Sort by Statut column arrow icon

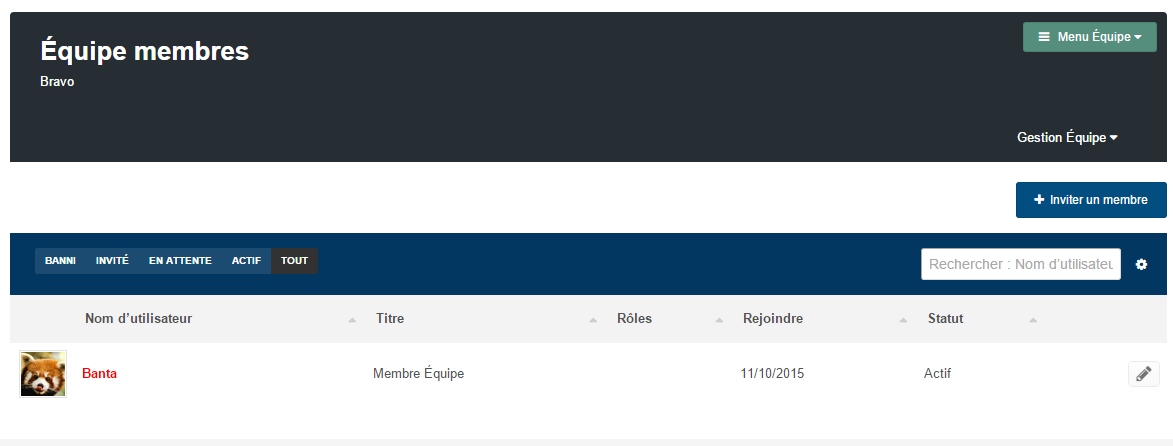[1033, 320]
